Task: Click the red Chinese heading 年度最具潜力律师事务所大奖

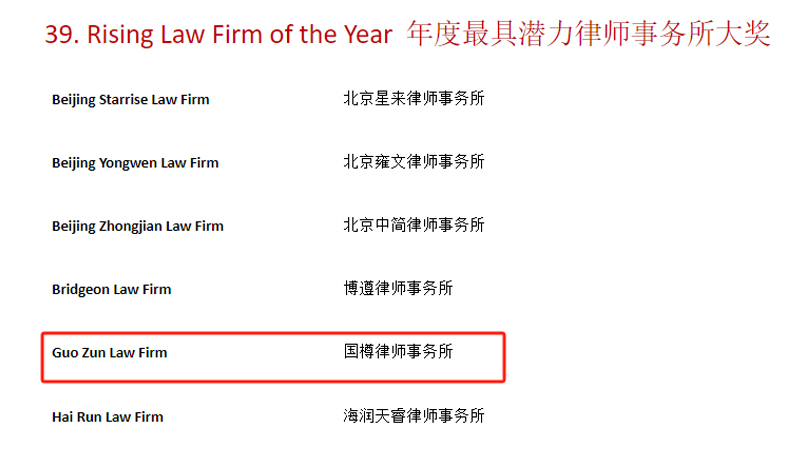Action: point(589,33)
